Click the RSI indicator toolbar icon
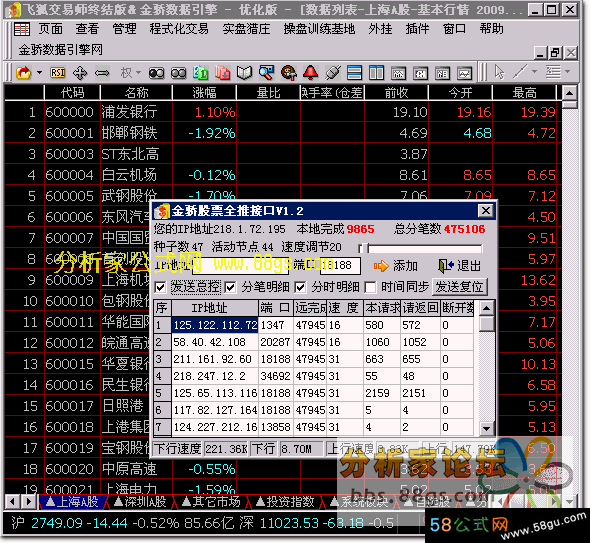This screenshot has width=590, height=543. pos(58,73)
